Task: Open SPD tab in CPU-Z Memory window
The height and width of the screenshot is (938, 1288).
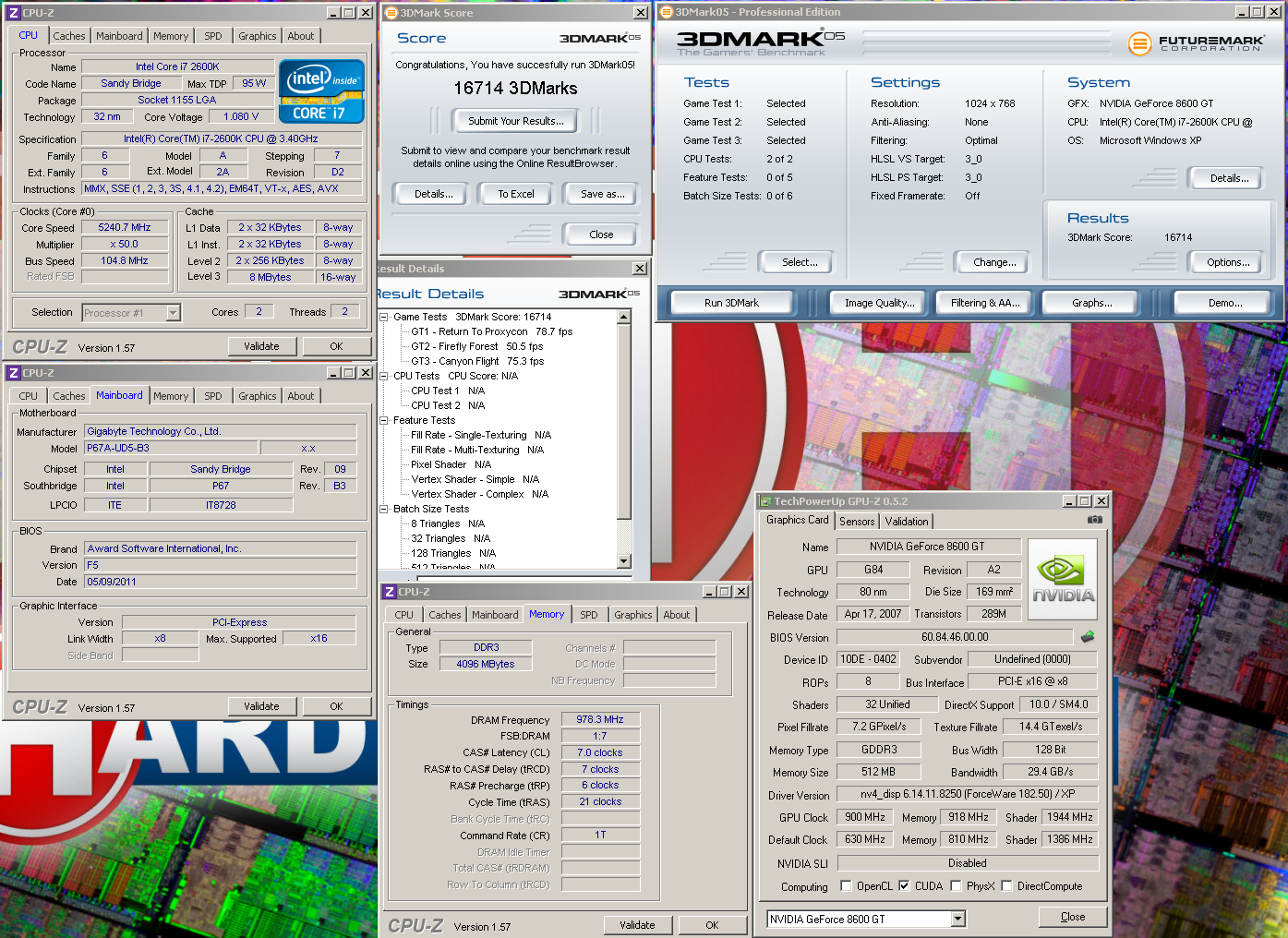Action: 589,615
